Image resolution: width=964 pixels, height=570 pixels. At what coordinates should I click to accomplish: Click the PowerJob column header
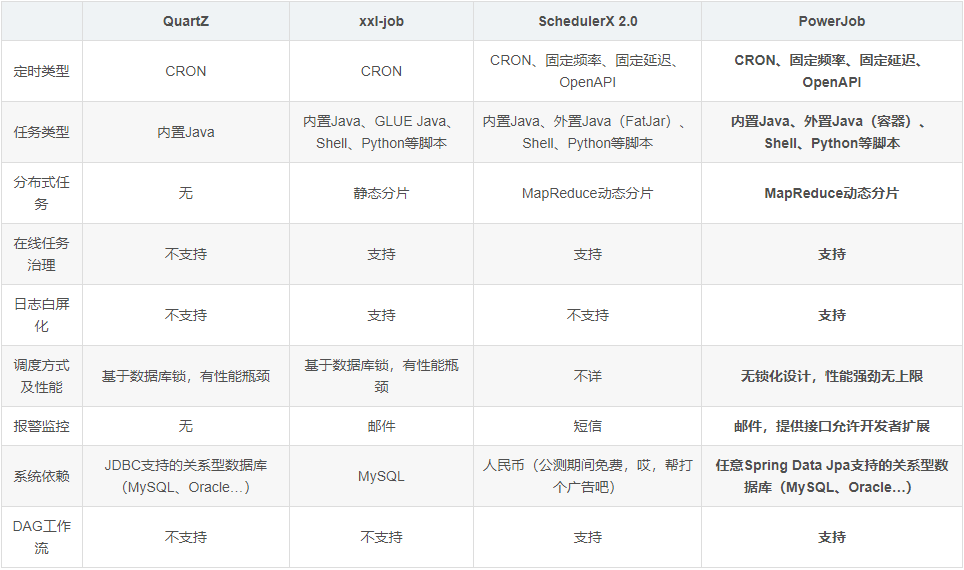831,22
